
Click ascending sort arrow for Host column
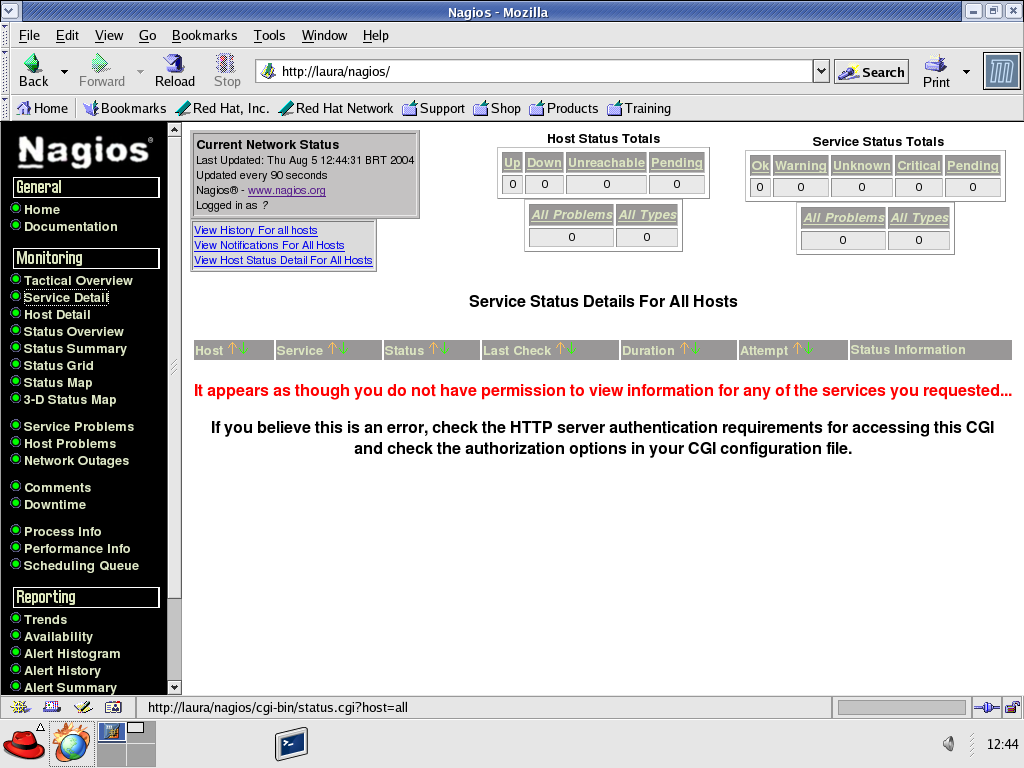[x=232, y=349]
